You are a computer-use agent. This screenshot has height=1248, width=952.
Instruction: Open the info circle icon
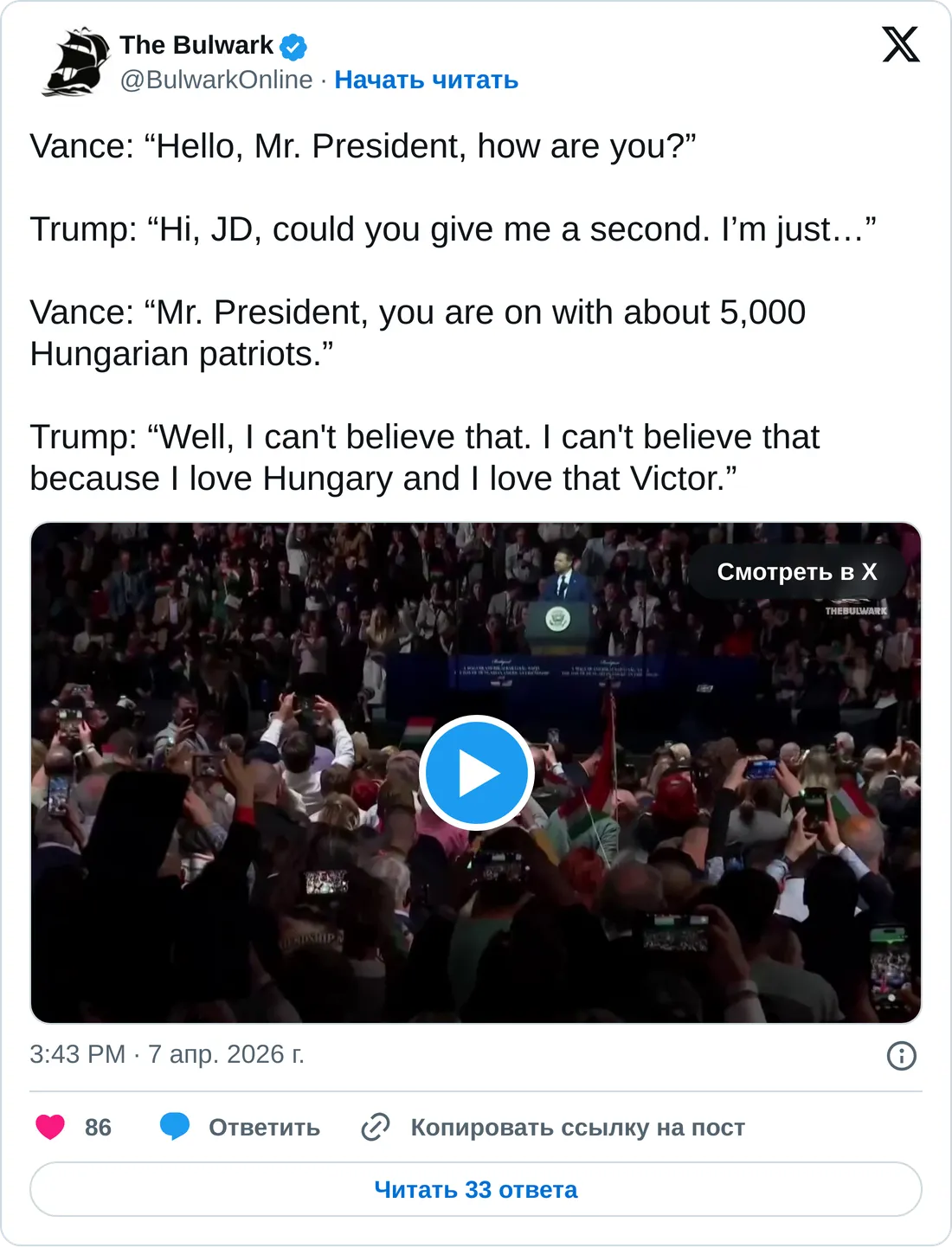[901, 1055]
